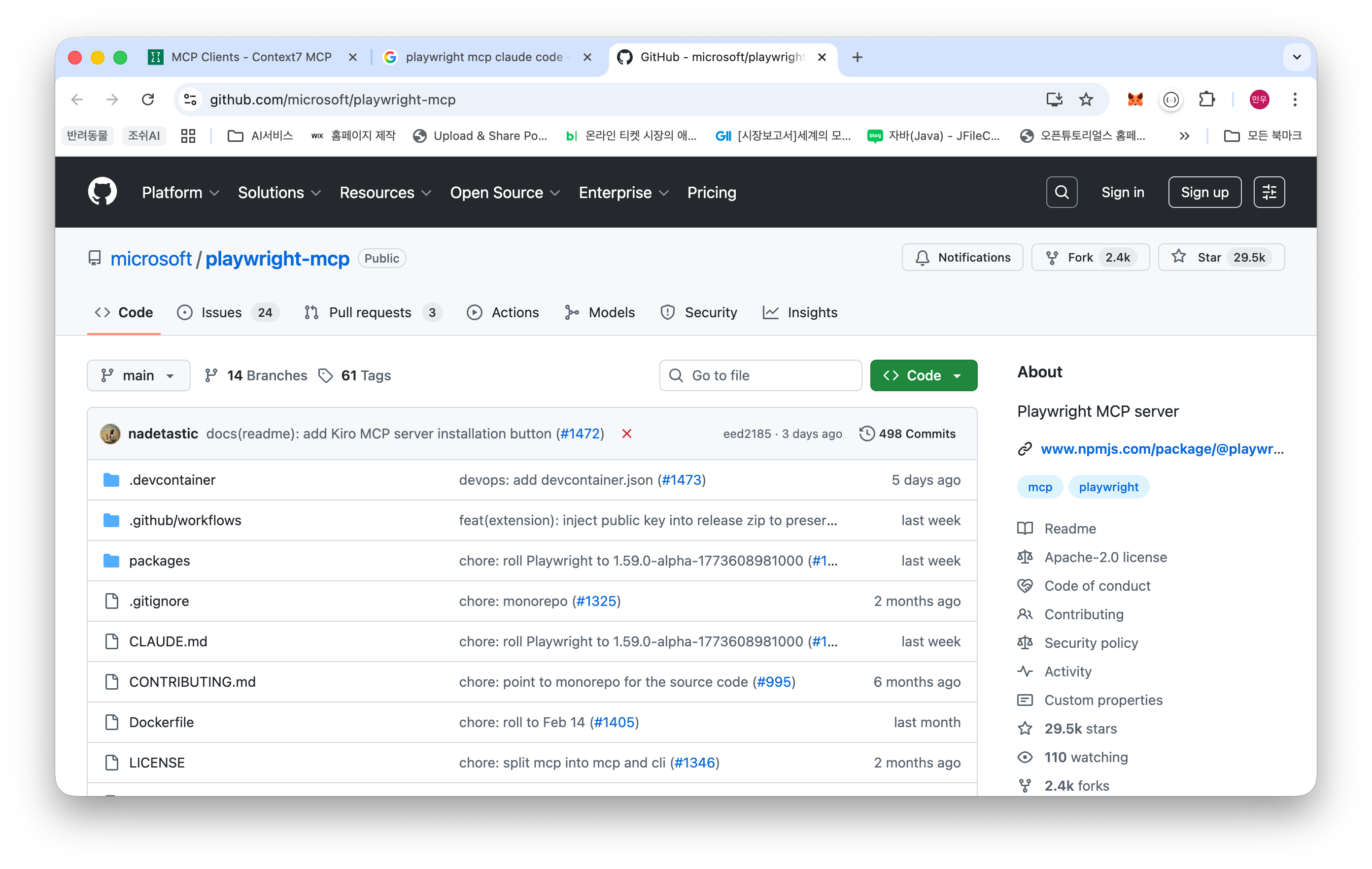Viewport: 1372px width, 869px height.
Task: Click the Notifications button
Action: [962, 257]
